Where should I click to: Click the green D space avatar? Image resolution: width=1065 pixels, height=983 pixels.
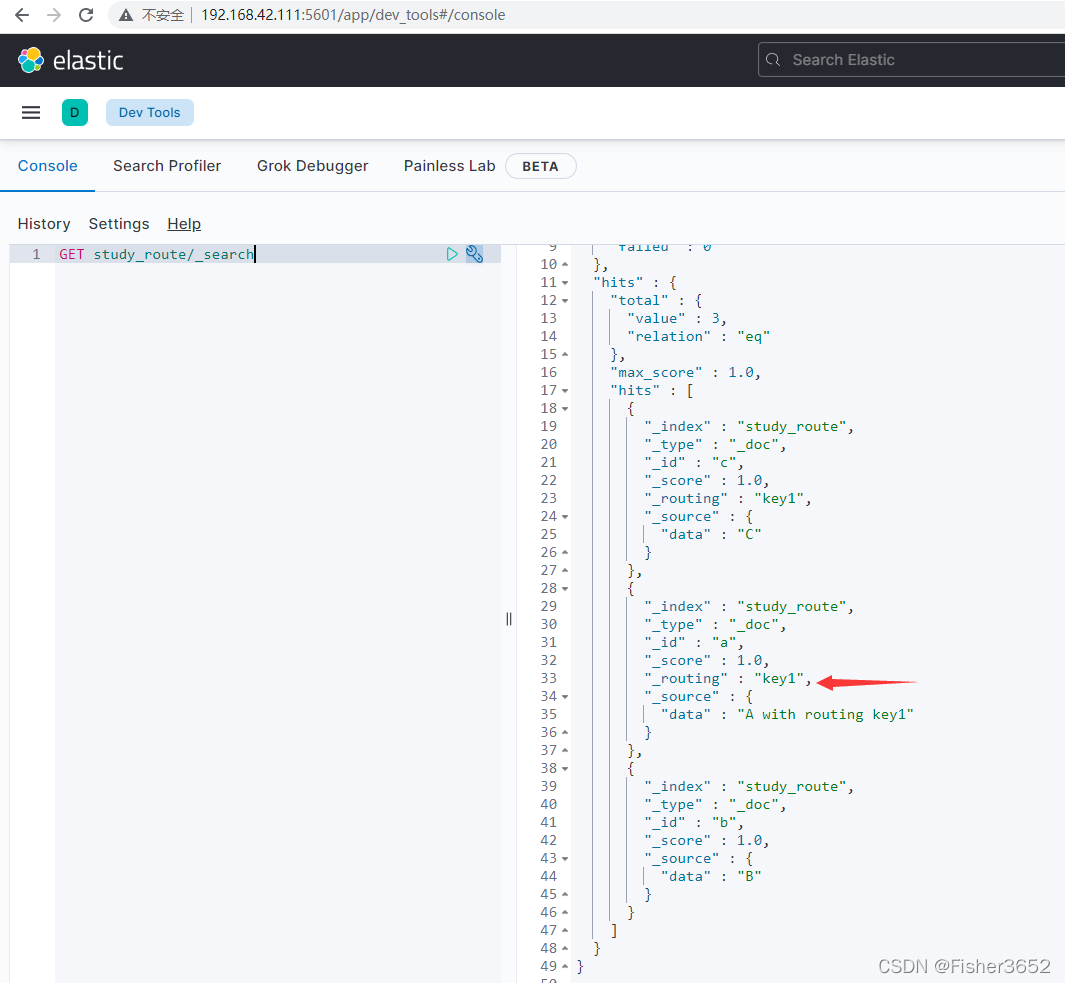pyautogui.click(x=75, y=113)
